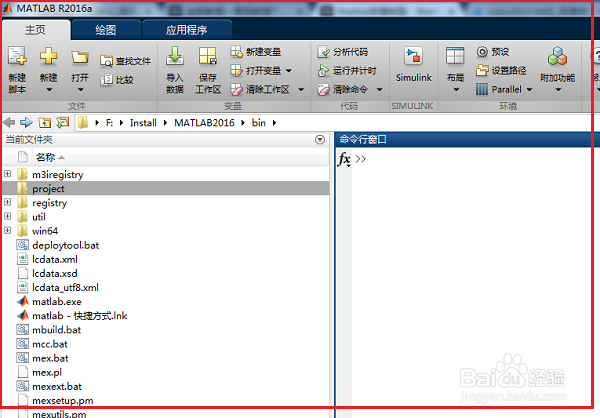600x418 pixels.
Task: Click Run and Time (运行并计时)
Action: (x=347, y=70)
